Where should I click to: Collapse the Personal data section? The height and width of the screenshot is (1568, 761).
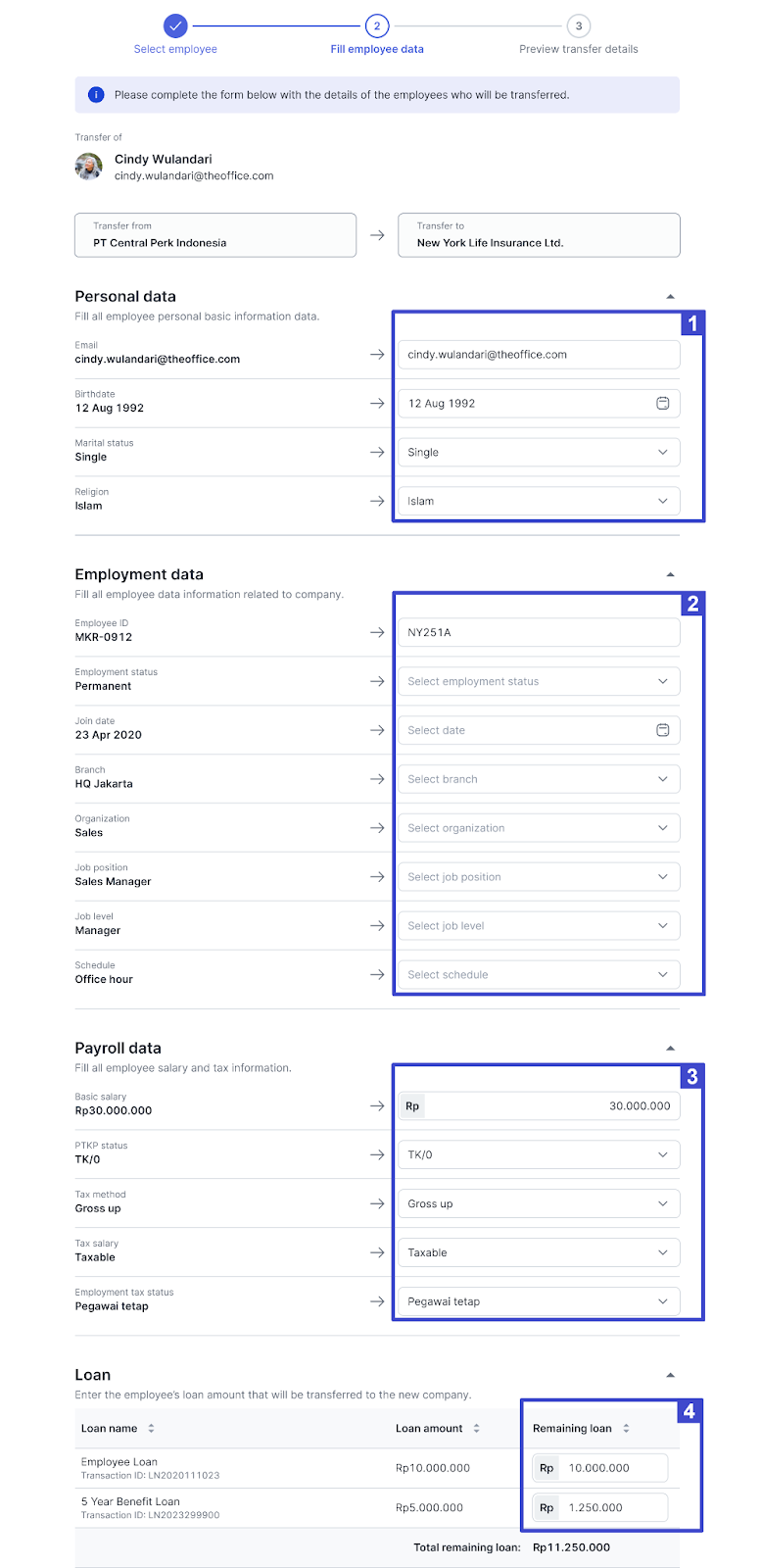coord(670,296)
